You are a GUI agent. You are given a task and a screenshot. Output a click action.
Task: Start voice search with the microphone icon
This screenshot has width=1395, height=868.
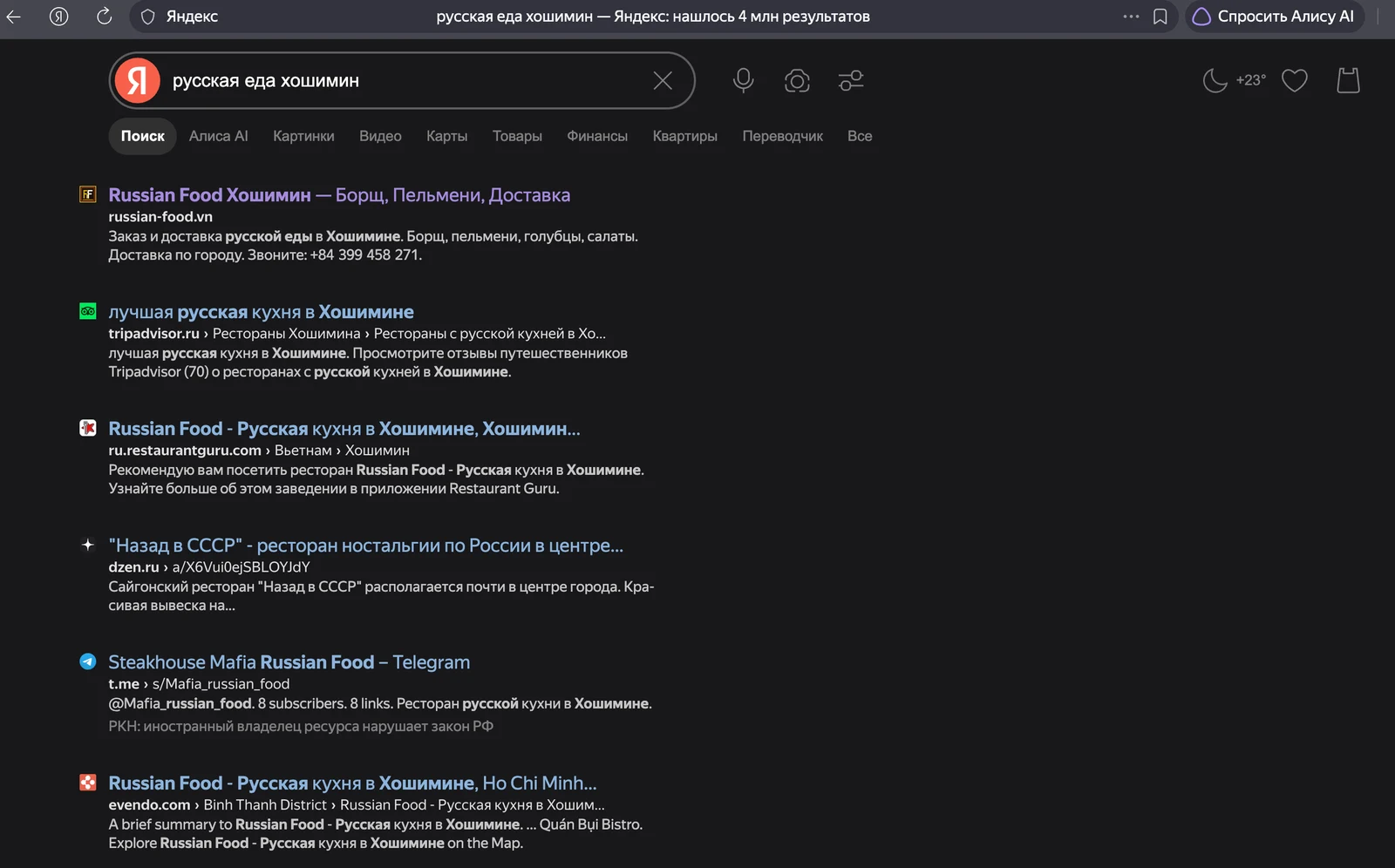pos(743,80)
